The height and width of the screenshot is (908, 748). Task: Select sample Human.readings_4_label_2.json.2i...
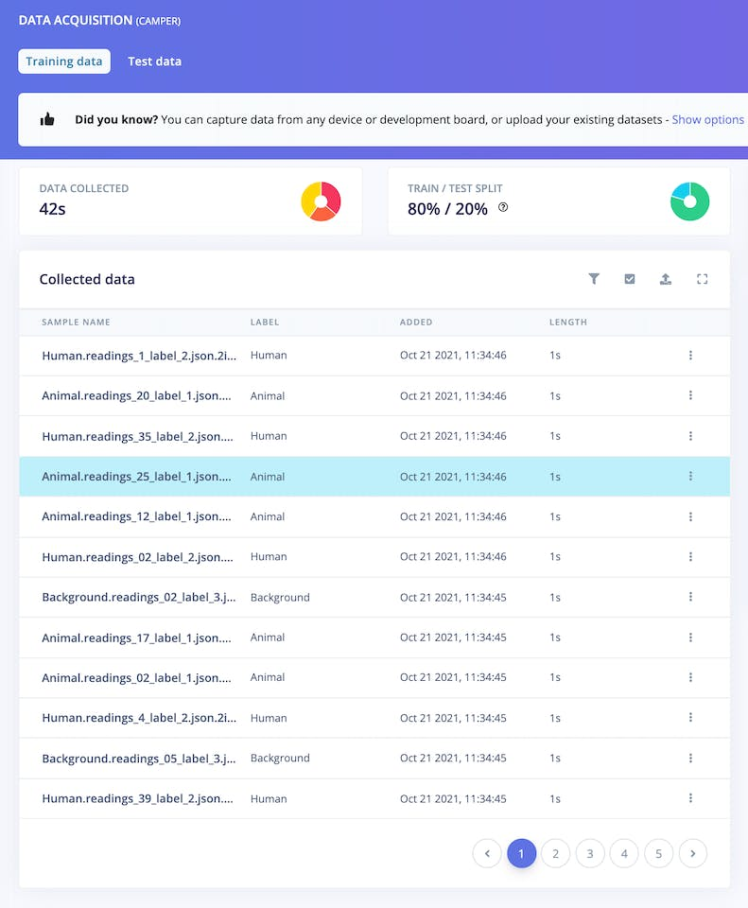click(x=139, y=718)
